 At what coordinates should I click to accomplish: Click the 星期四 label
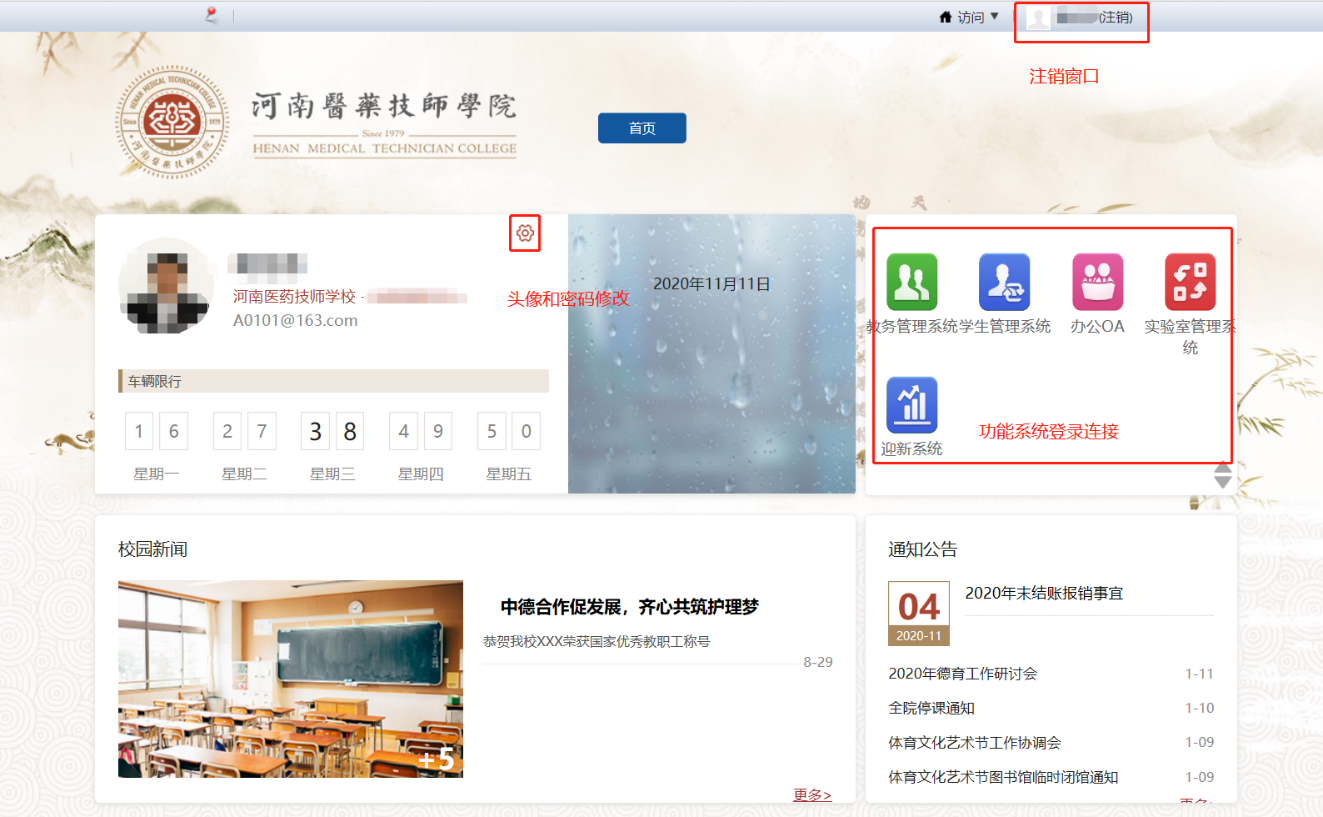tap(420, 474)
